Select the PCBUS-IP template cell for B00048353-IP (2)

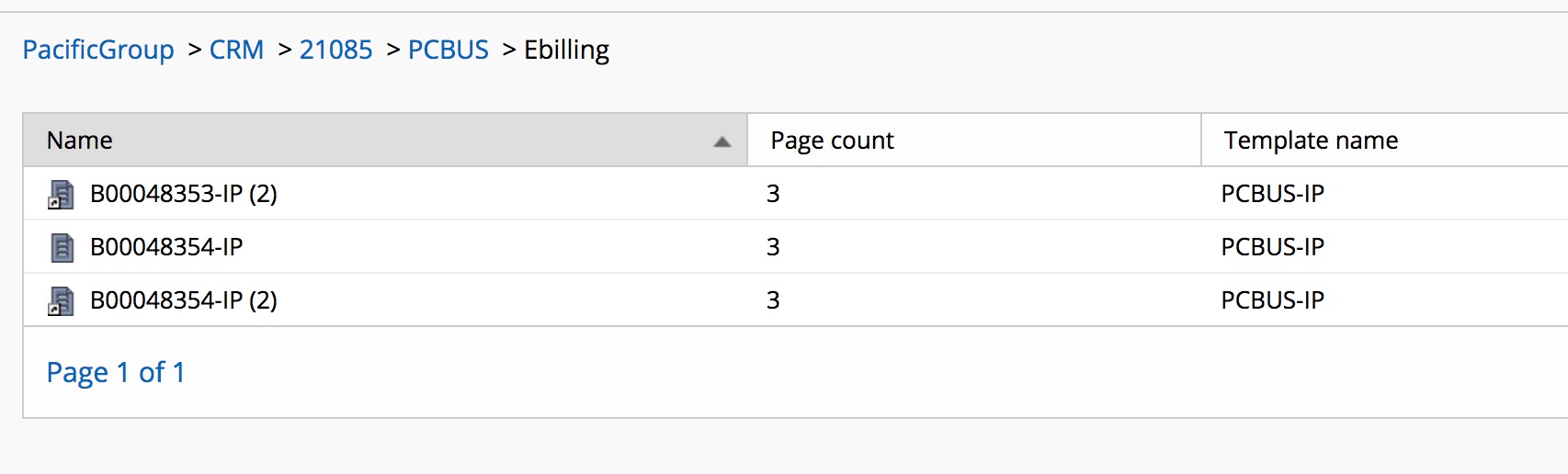tap(1272, 194)
